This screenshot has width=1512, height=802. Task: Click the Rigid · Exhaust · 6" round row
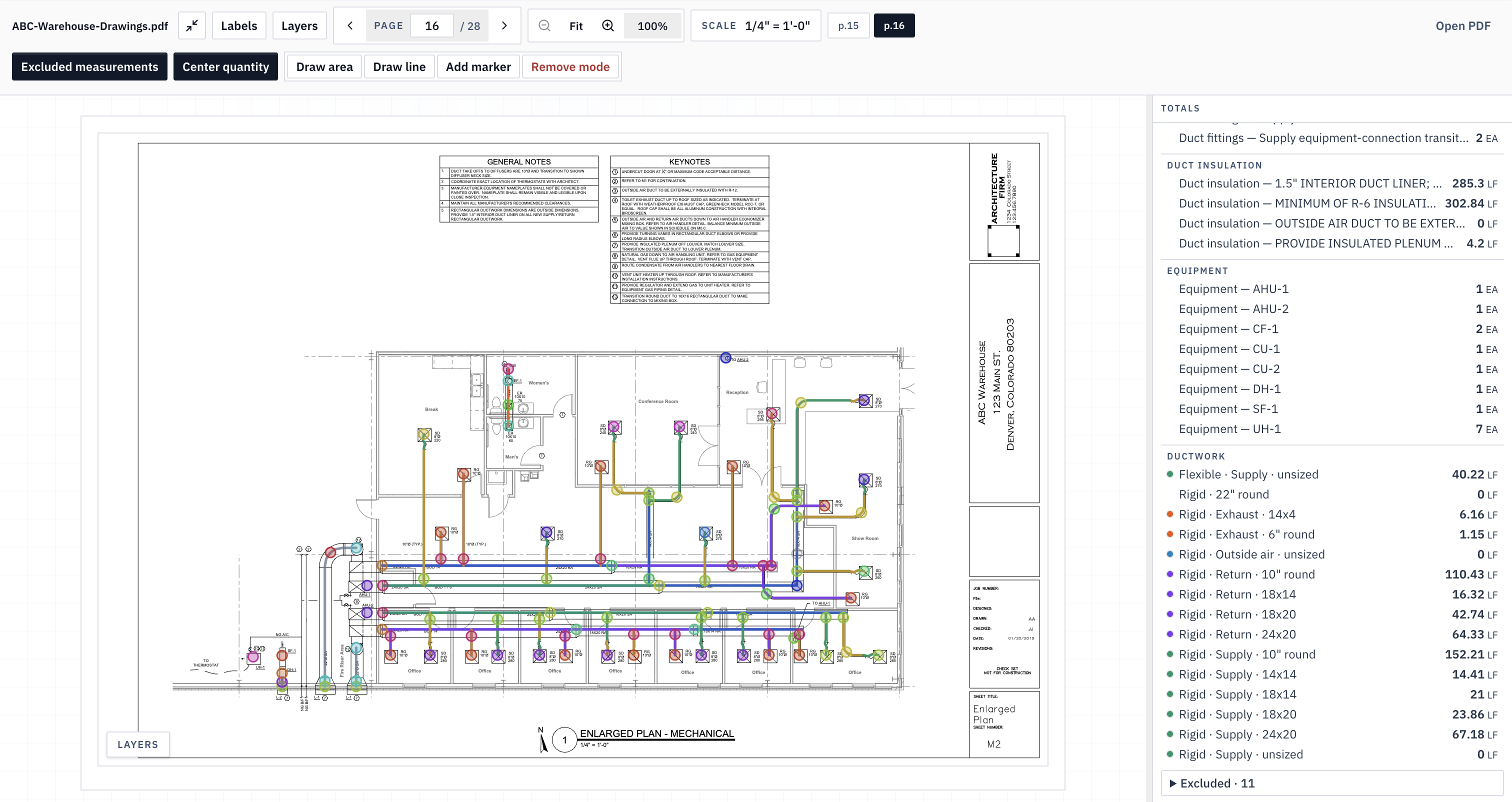click(1332, 534)
